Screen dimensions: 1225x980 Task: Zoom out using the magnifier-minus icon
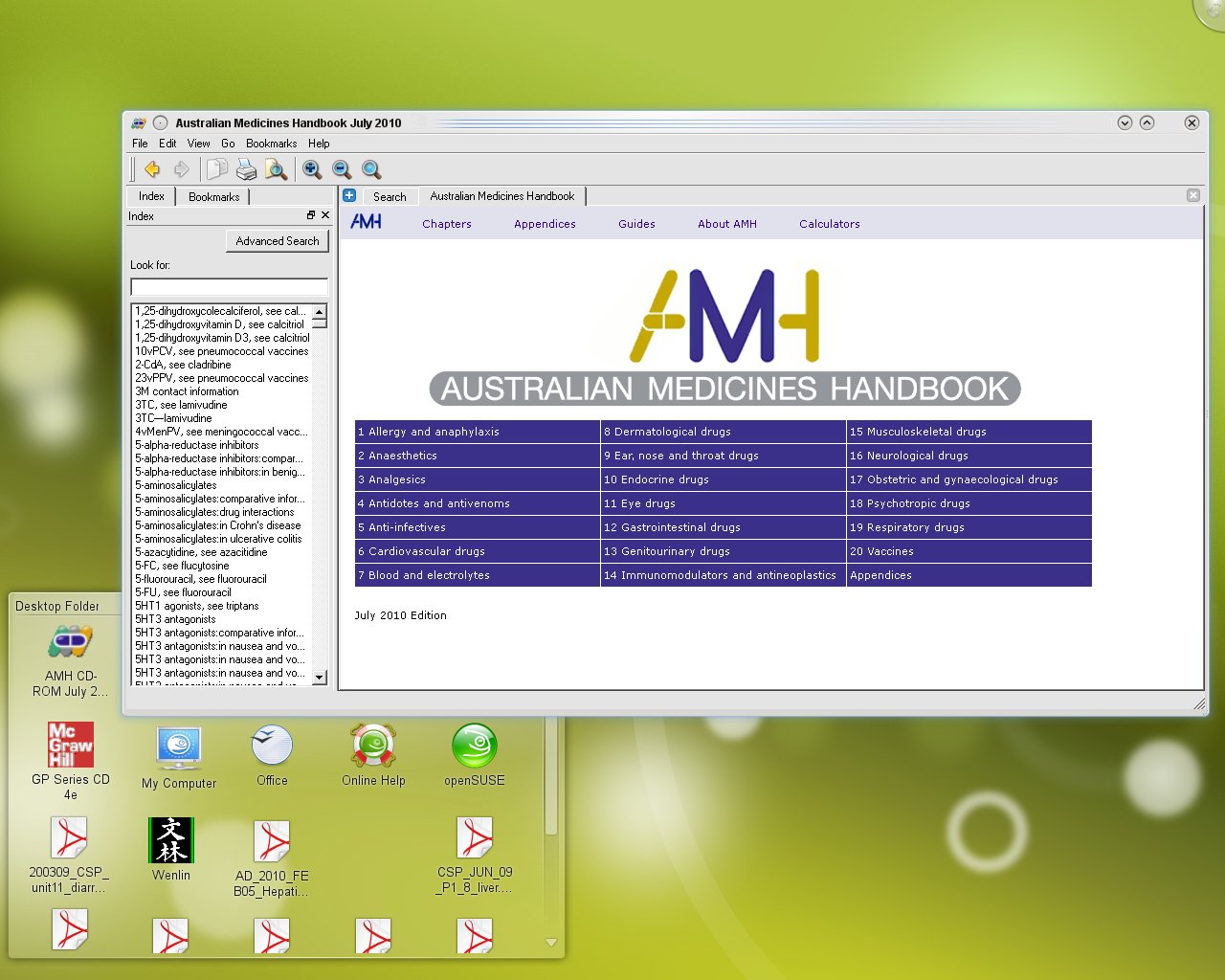(x=342, y=169)
